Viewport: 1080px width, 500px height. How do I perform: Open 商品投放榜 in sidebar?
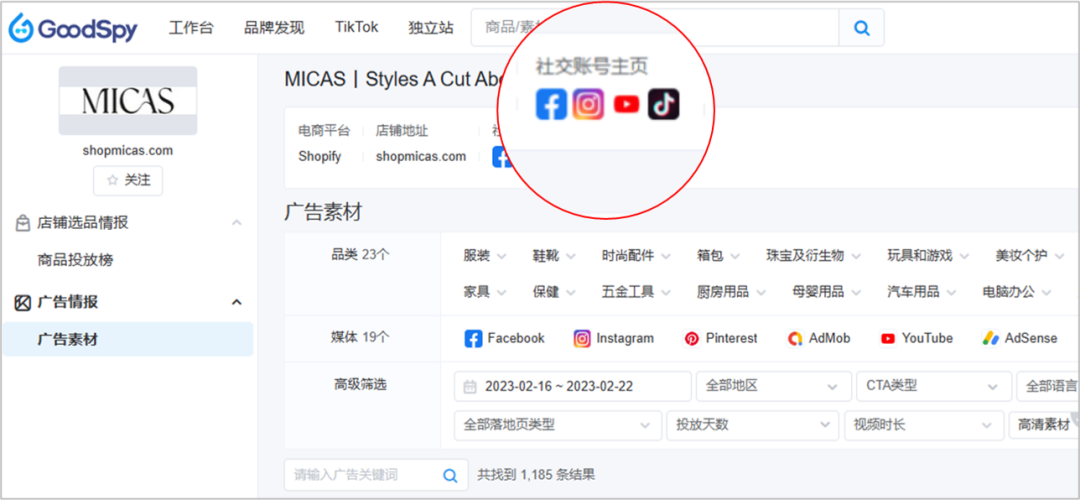click(x=75, y=260)
